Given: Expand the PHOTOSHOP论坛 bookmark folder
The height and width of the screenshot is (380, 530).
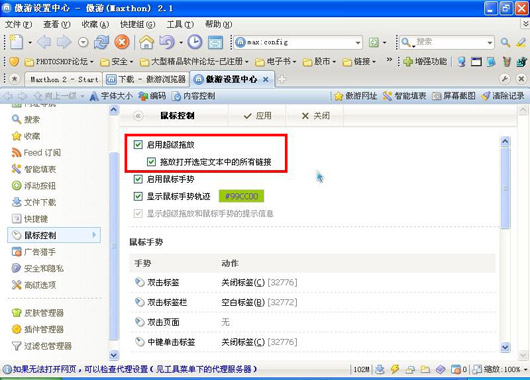Looking at the screenshot, I should coord(59,62).
